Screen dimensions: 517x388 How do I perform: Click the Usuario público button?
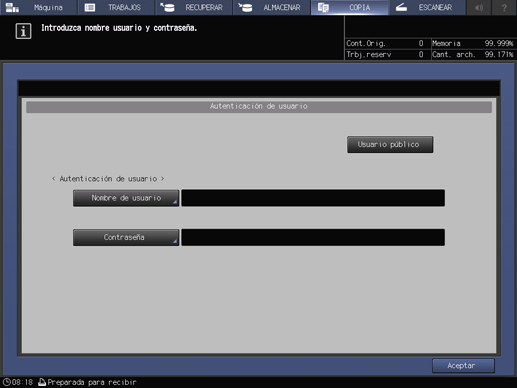point(390,144)
